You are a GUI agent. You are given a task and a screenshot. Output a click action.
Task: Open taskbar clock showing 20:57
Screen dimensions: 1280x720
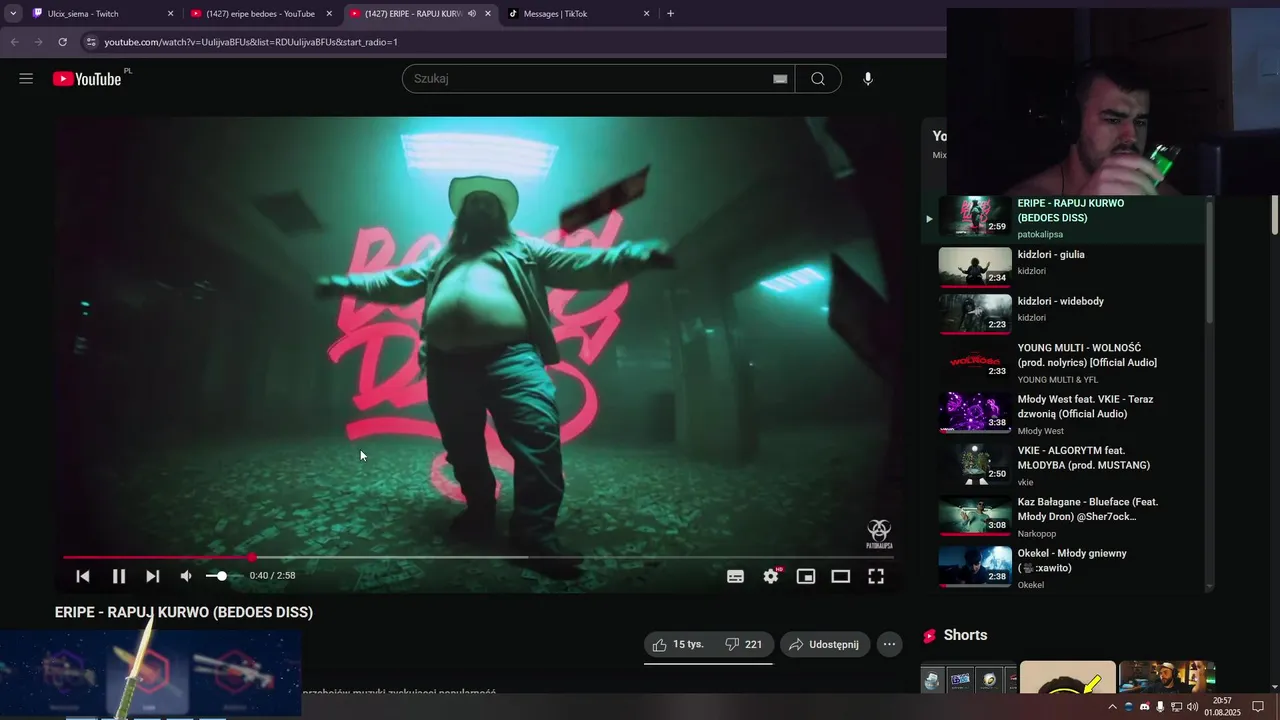coord(1222,706)
